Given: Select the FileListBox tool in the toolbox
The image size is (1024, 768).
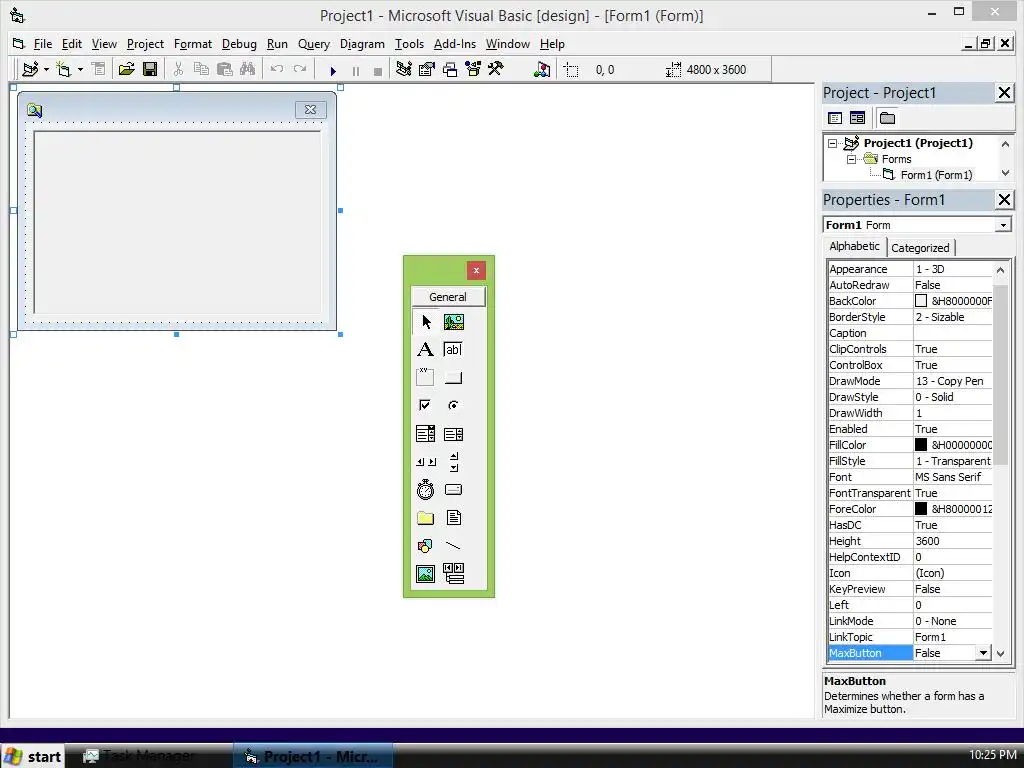Looking at the screenshot, I should pyautogui.click(x=454, y=518).
